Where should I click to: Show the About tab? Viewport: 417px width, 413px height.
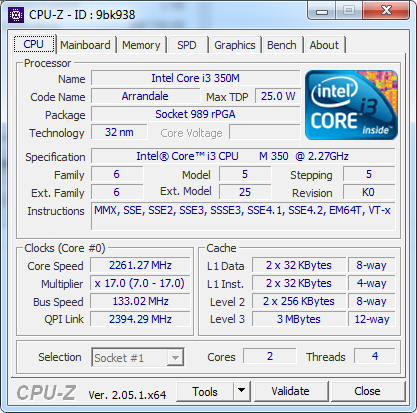pos(324,45)
